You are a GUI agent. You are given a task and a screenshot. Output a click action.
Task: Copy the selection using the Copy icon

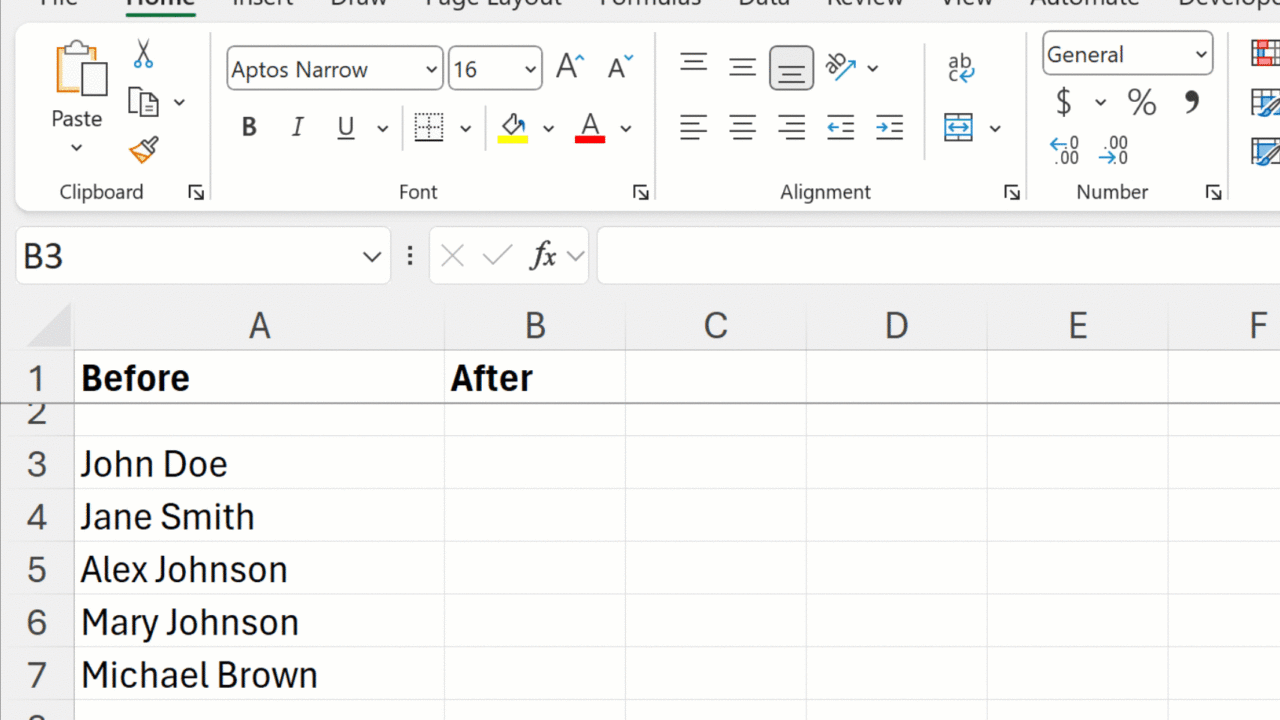(x=144, y=102)
